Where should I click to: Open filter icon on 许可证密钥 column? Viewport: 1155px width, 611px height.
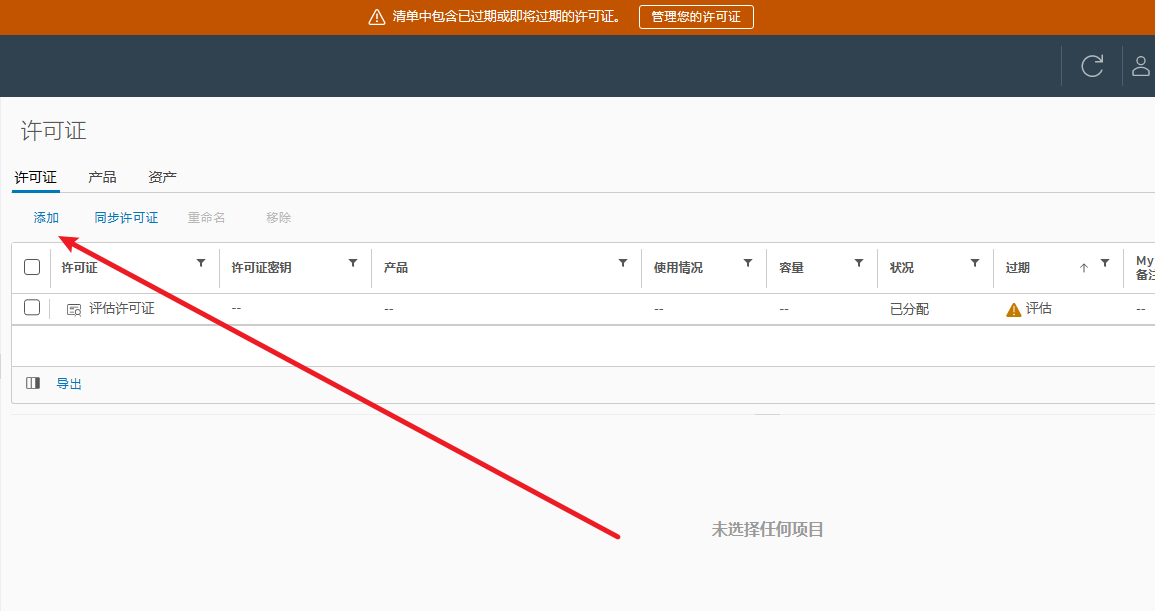[353, 263]
